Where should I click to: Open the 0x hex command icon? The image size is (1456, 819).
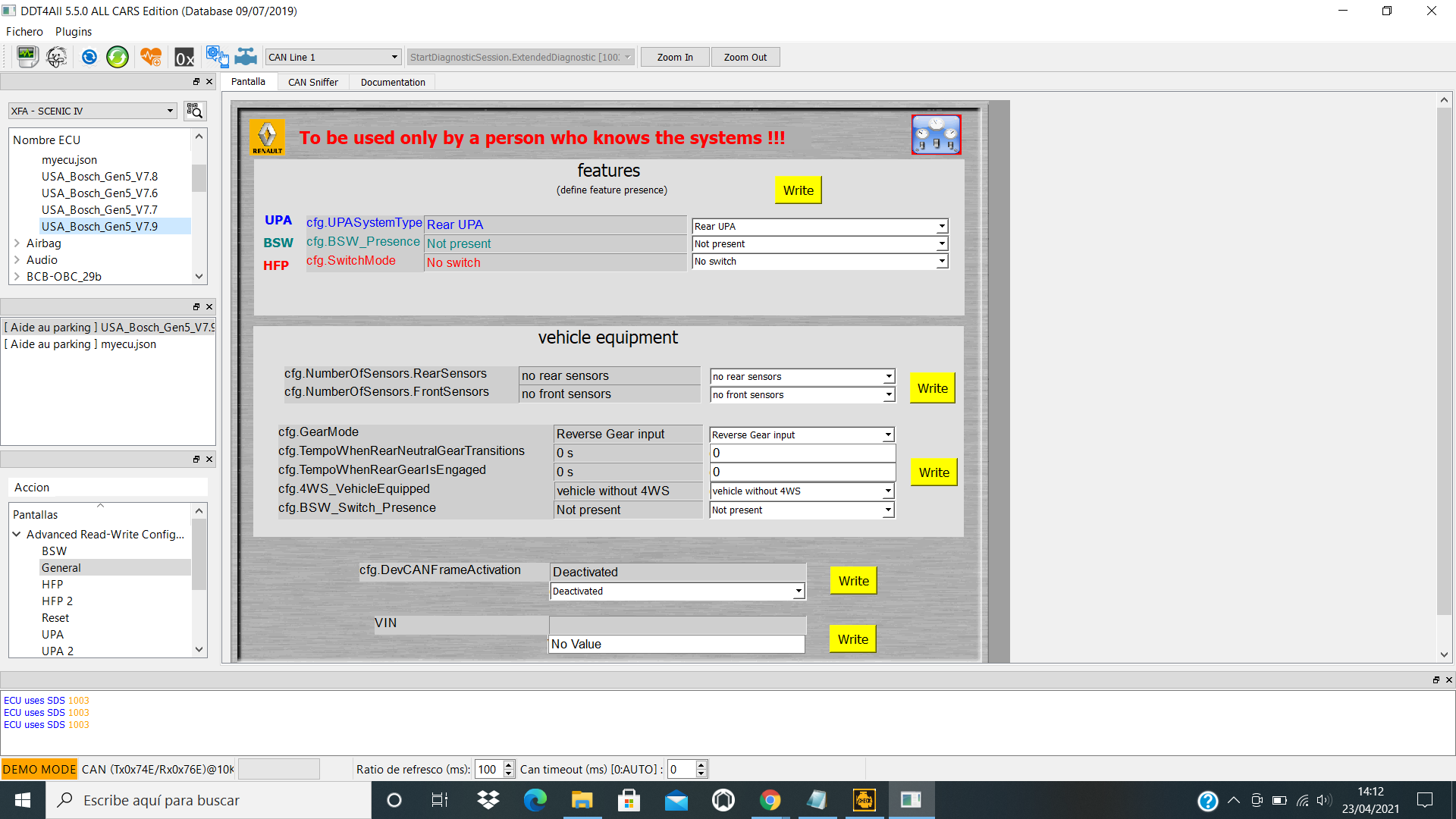(184, 58)
